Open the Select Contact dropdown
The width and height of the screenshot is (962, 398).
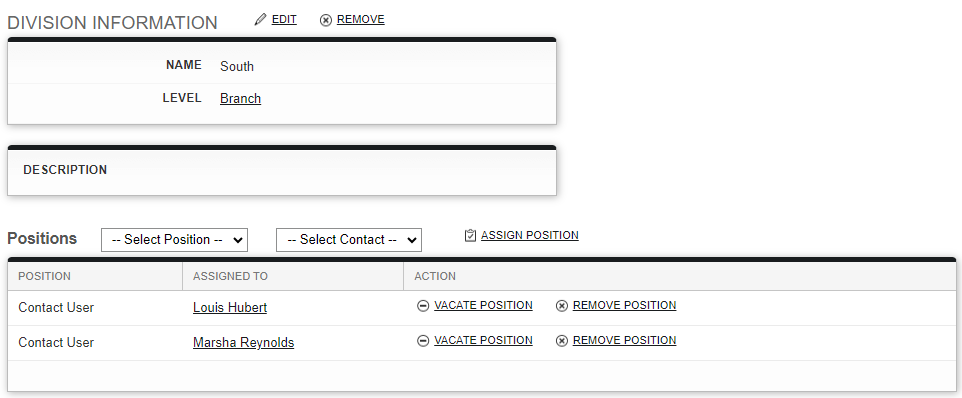click(x=349, y=240)
